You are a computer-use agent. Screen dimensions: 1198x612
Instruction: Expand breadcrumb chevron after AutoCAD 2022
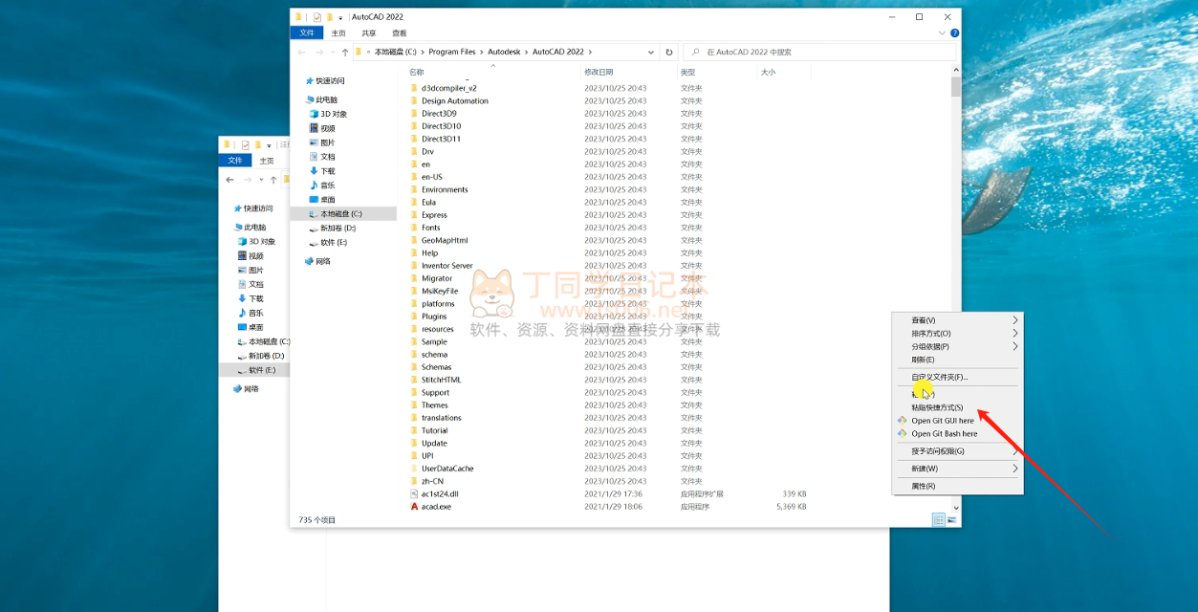tap(591, 52)
